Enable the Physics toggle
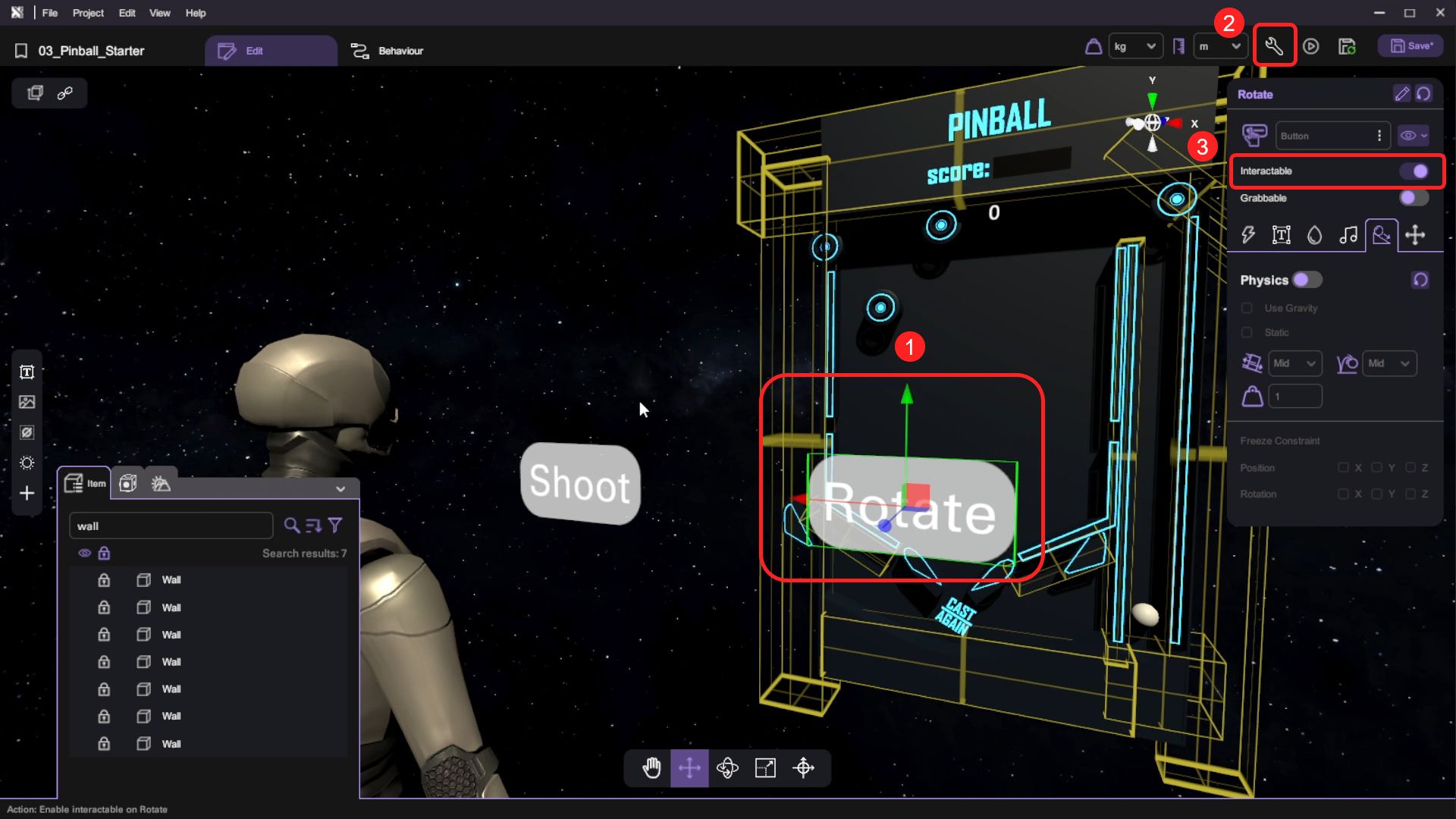The image size is (1456, 819). coord(1307,280)
